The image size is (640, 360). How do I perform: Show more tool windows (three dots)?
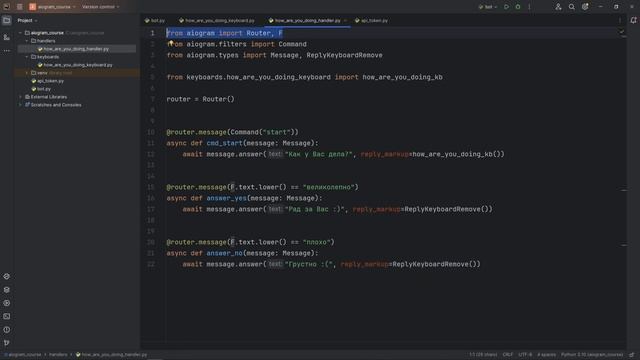pyautogui.click(x=7, y=51)
